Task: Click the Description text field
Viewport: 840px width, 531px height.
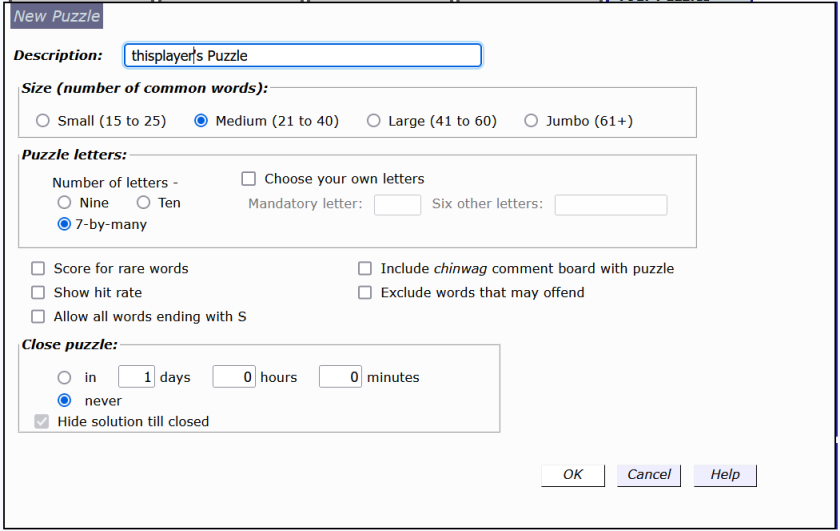Action: [x=302, y=56]
